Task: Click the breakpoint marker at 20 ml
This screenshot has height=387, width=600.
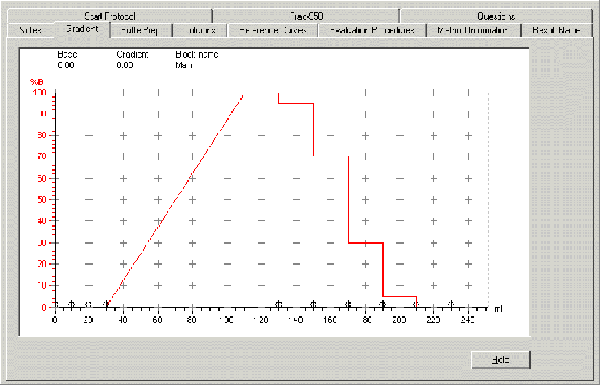Action: pyautogui.click(x=88, y=305)
